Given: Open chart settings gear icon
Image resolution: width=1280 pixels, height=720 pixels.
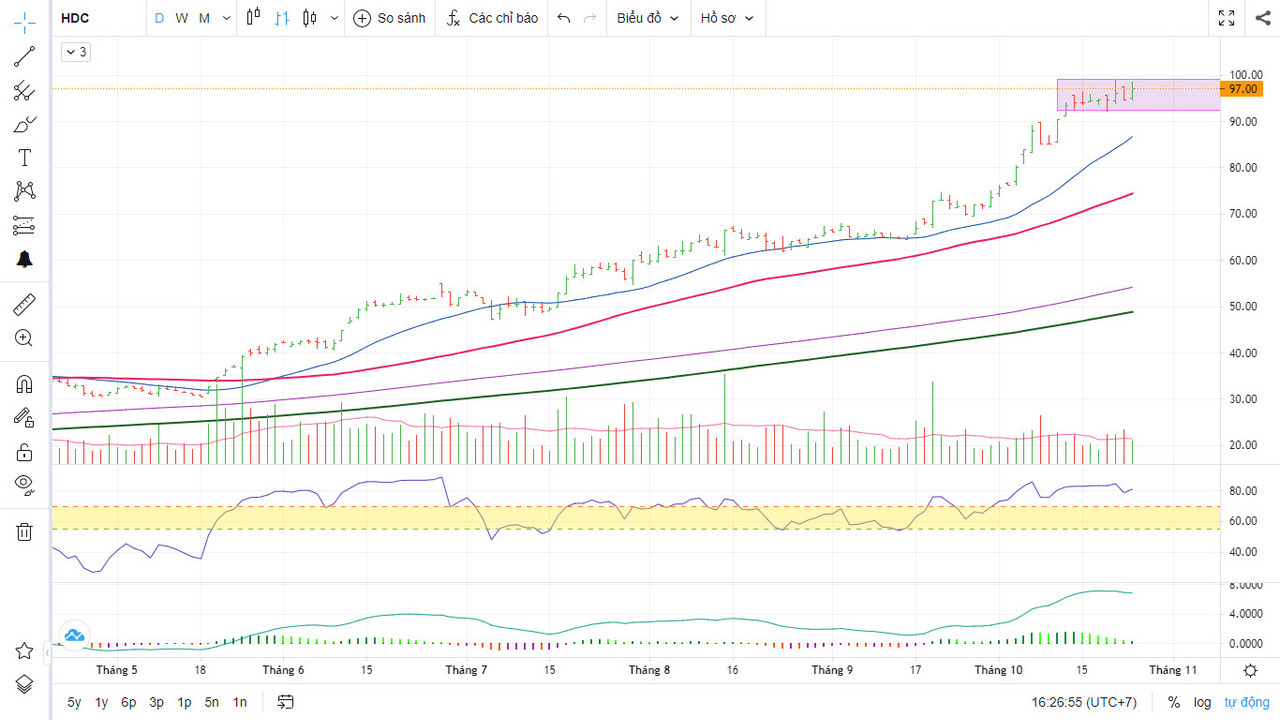Looking at the screenshot, I should [1250, 670].
